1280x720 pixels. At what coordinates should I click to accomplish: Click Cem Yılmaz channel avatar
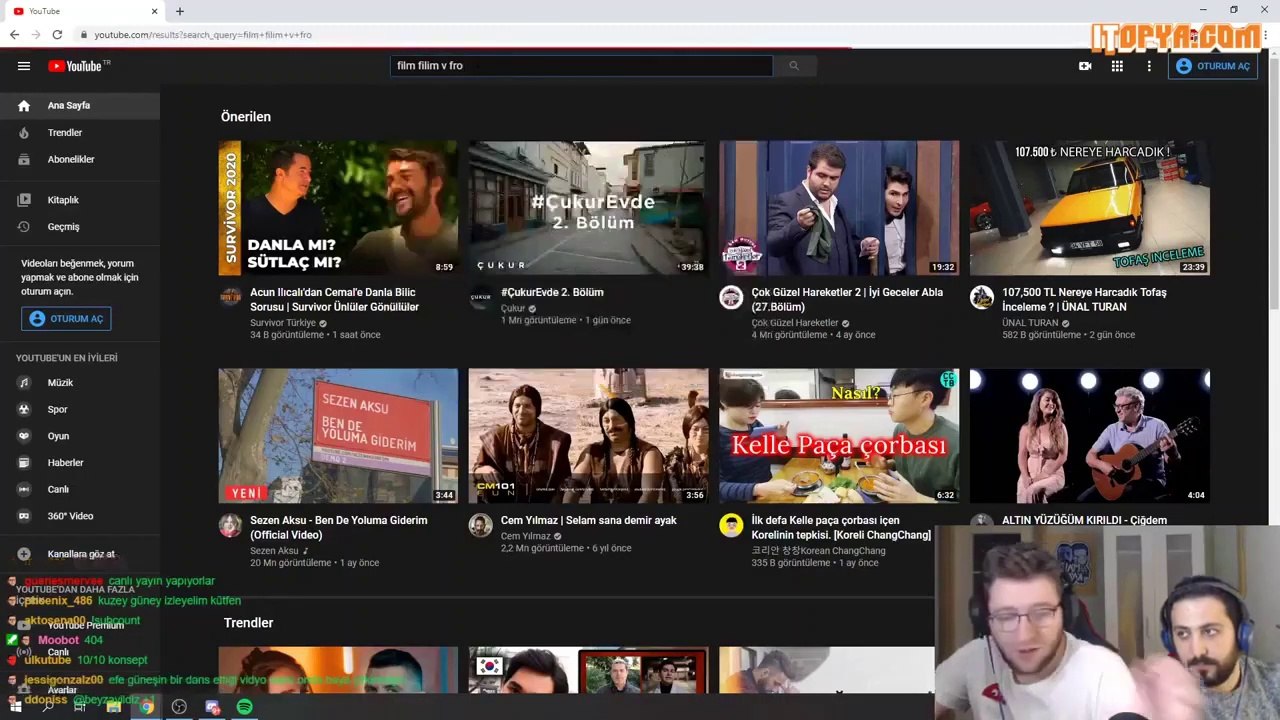click(481, 525)
